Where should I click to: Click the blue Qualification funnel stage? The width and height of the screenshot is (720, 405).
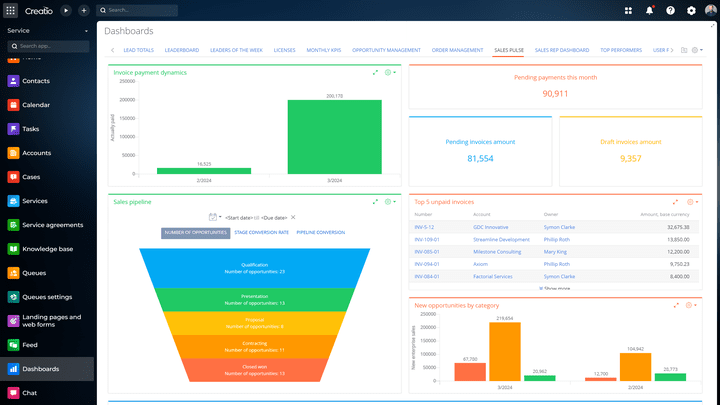point(254,268)
